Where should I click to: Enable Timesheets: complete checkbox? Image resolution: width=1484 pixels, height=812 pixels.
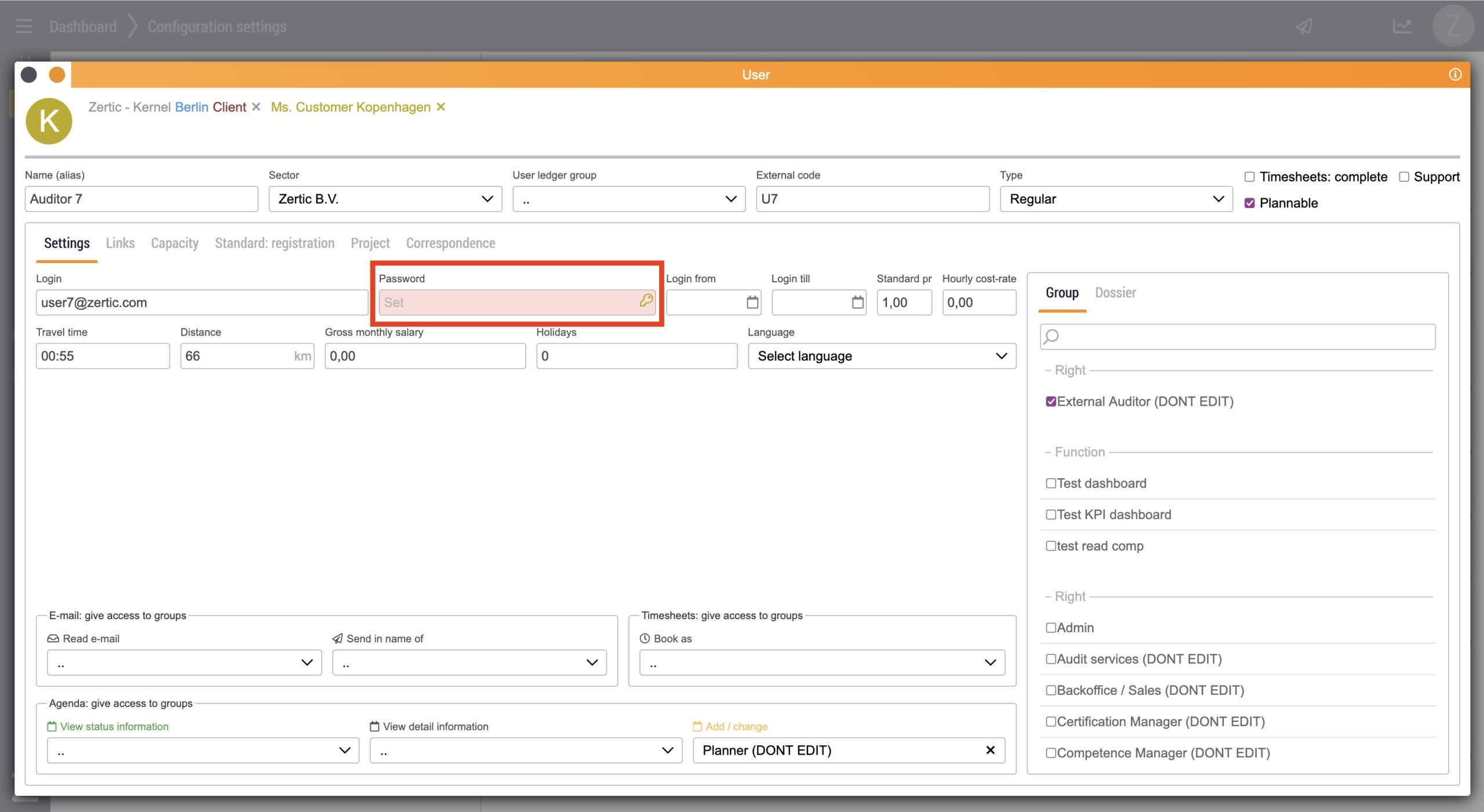[1249, 177]
